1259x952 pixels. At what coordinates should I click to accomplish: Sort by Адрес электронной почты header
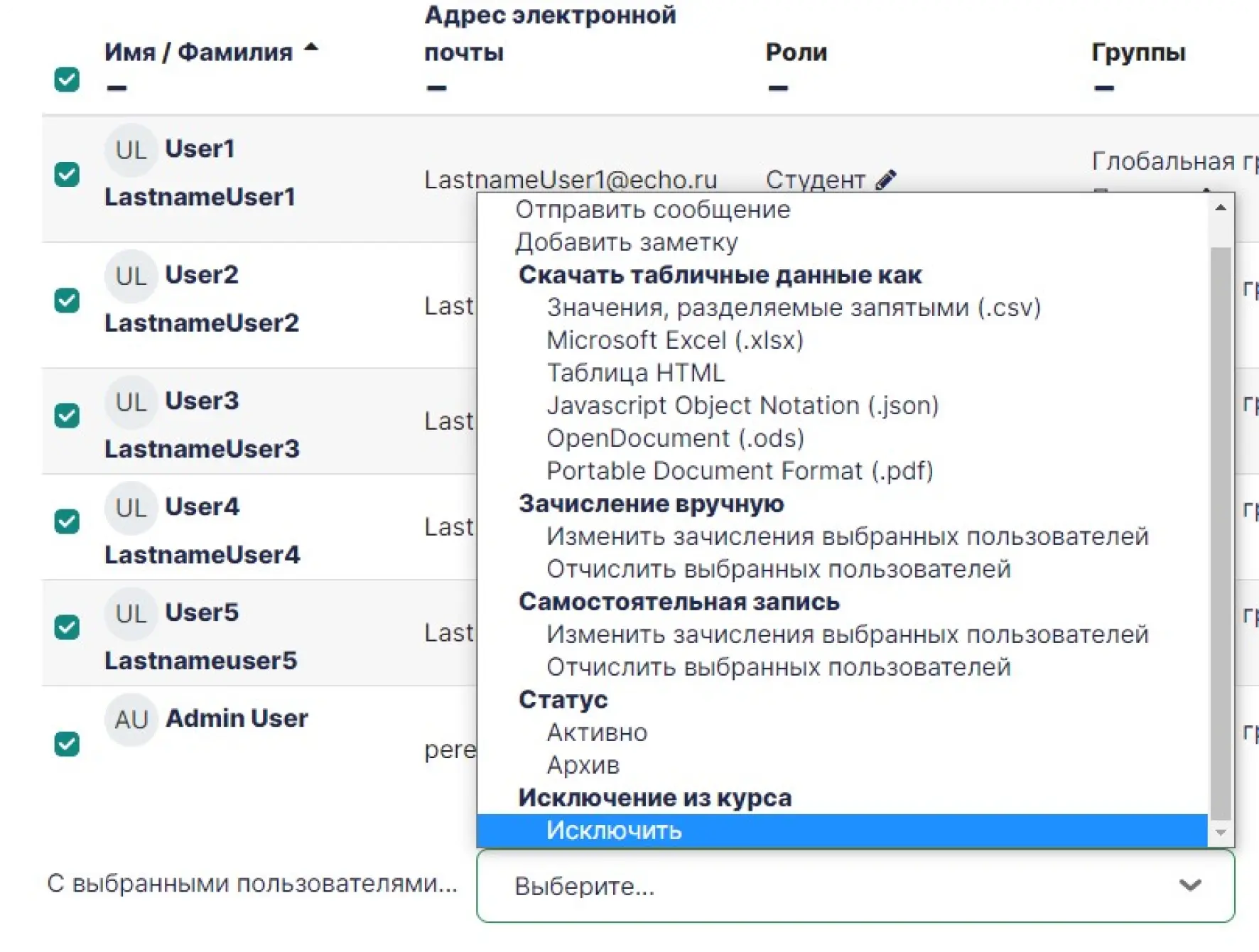[x=550, y=33]
